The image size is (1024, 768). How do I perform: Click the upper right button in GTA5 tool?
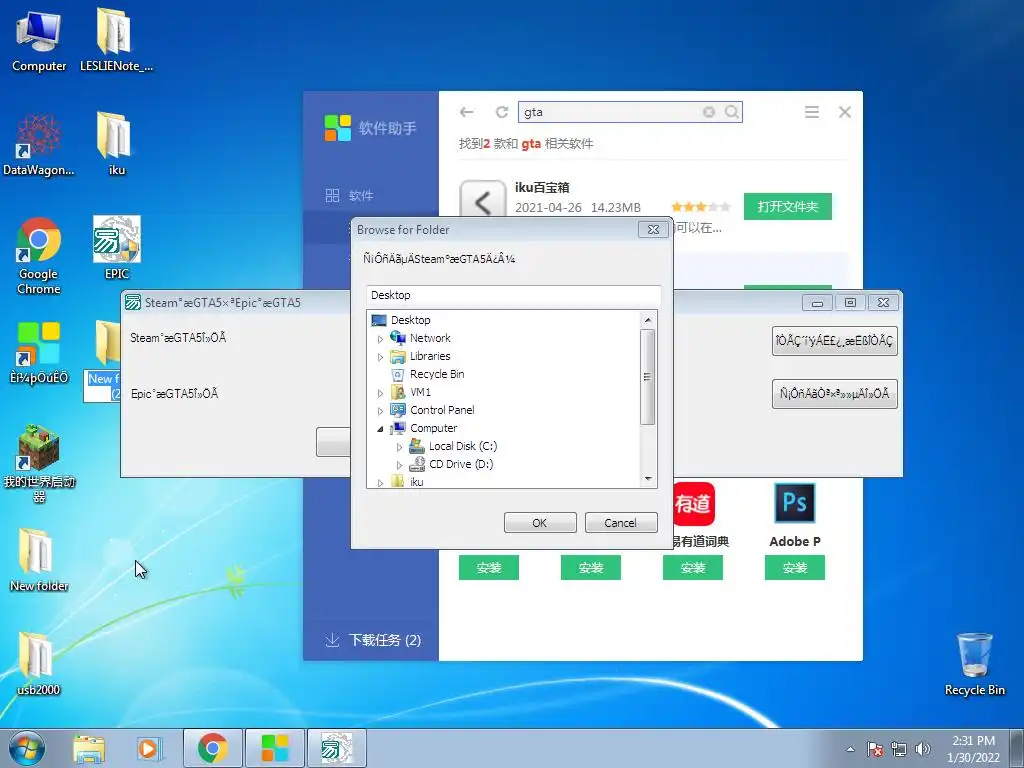click(835, 341)
